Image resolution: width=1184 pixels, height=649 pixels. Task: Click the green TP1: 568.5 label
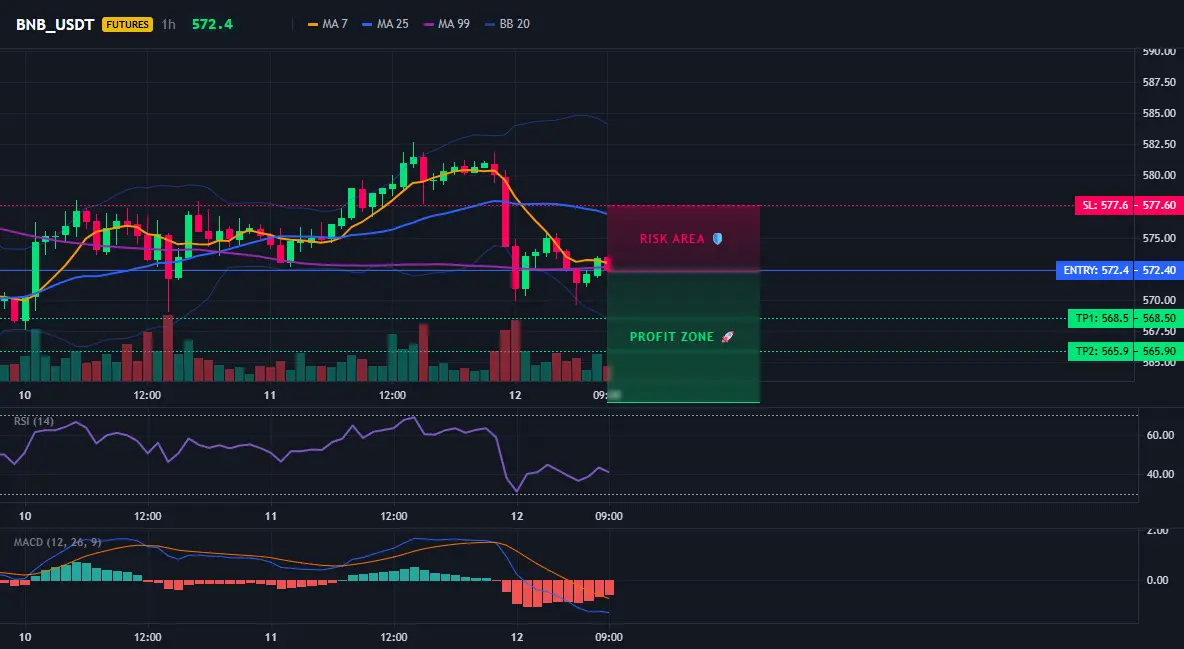pos(1100,319)
